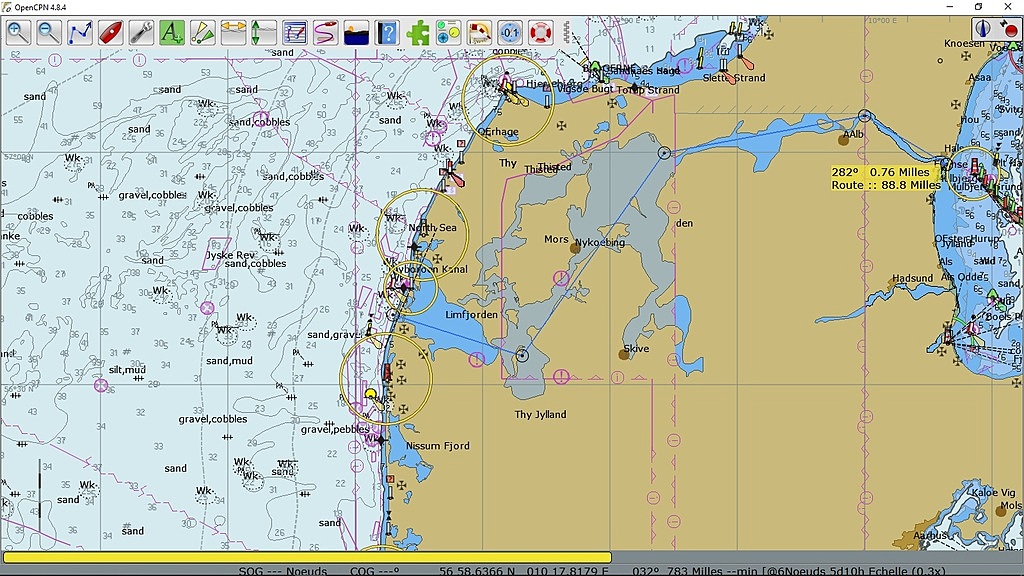Screen dimensions: 1024x576
Task: Click the green puzzle piece plugin icon
Action: pos(417,32)
